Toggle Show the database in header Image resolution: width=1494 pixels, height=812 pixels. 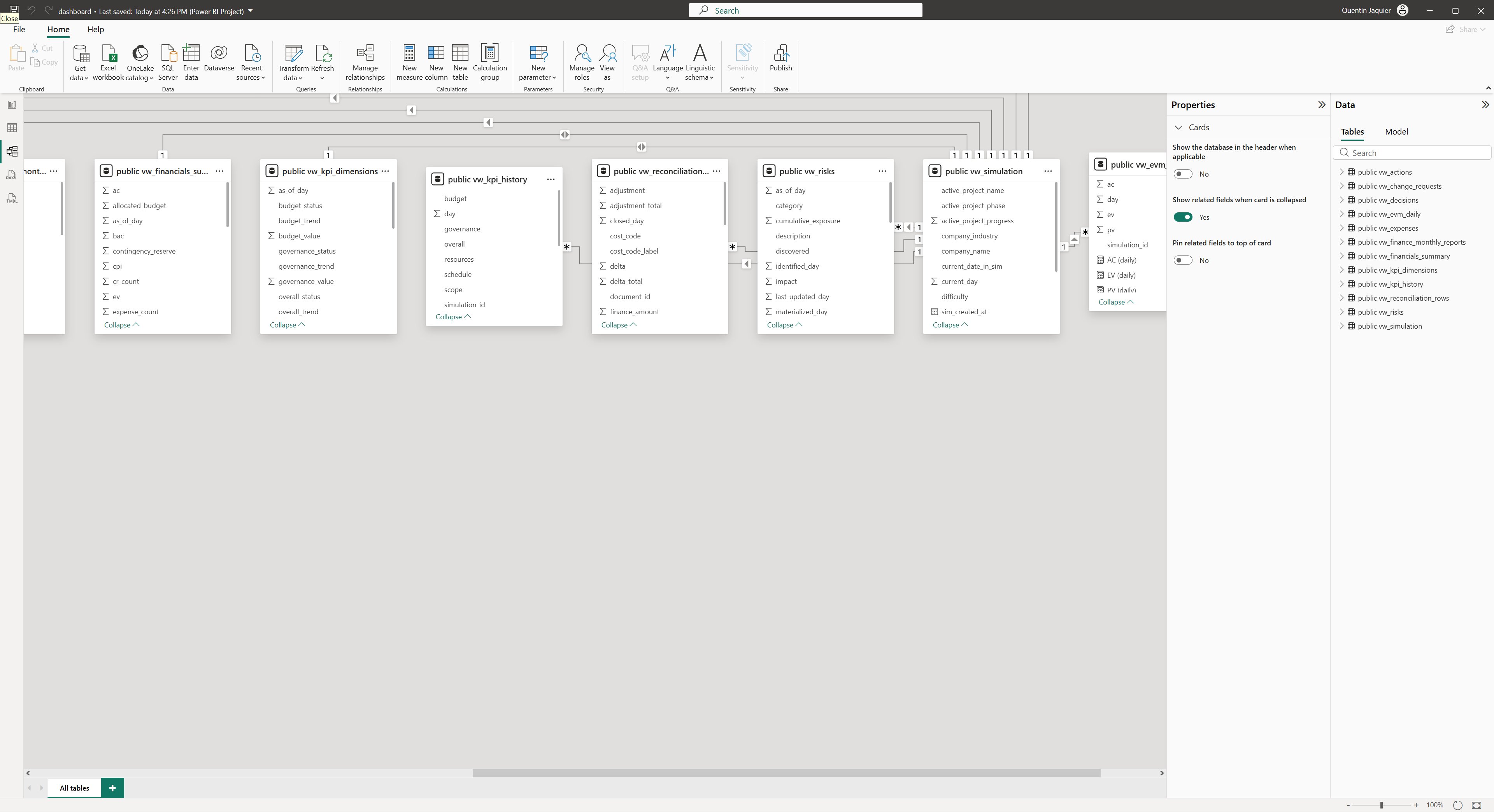click(1183, 174)
